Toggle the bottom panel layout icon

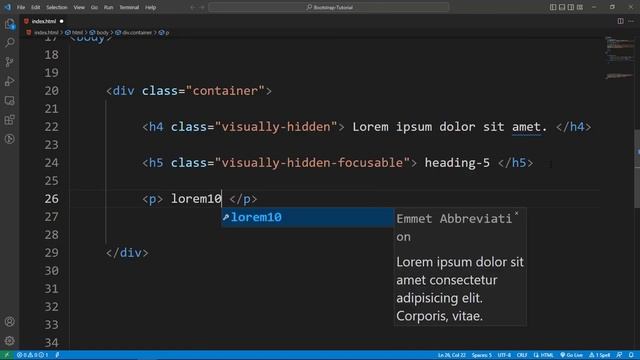point(562,7)
